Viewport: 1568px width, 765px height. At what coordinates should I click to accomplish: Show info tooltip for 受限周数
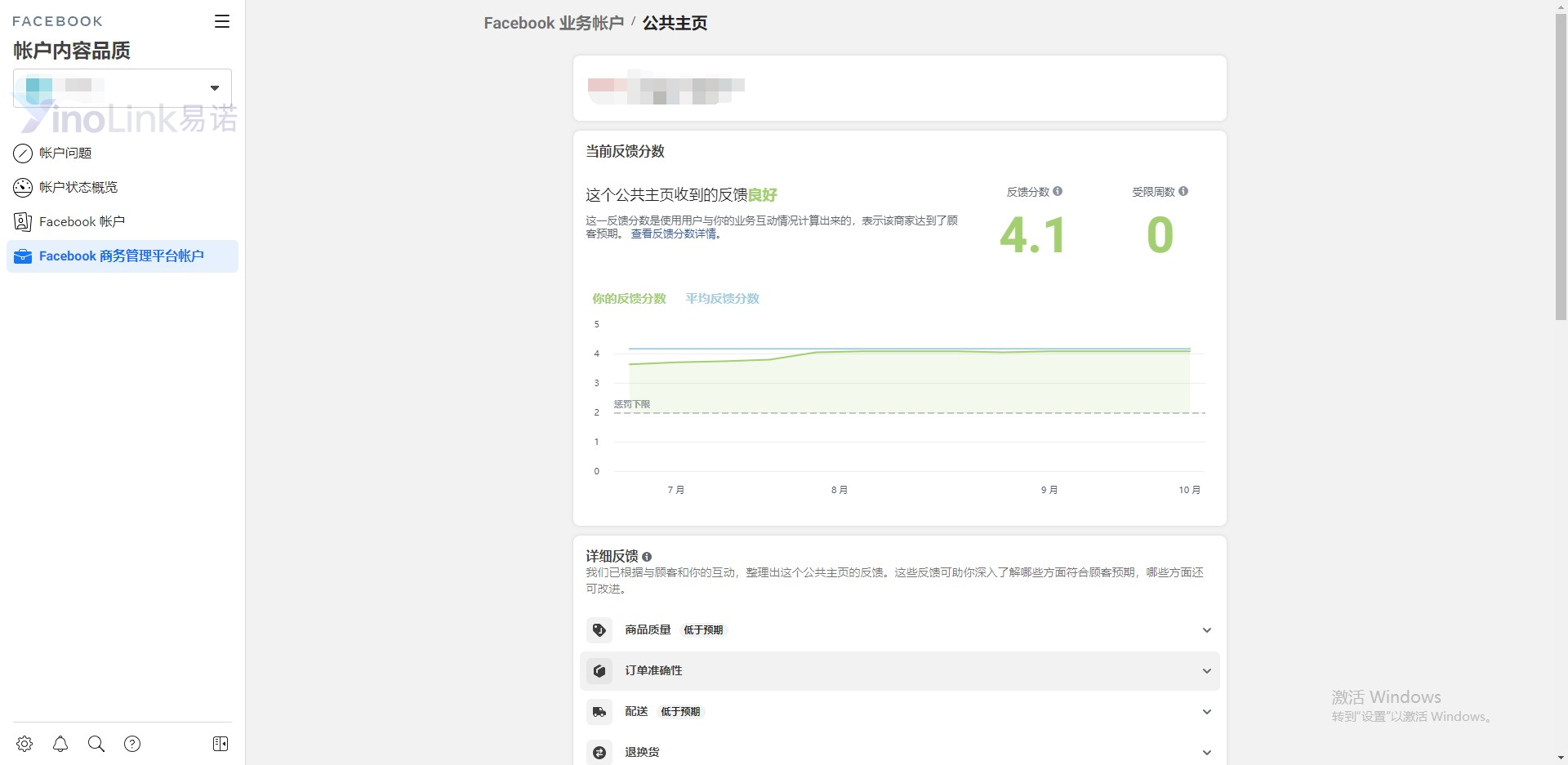(1183, 191)
